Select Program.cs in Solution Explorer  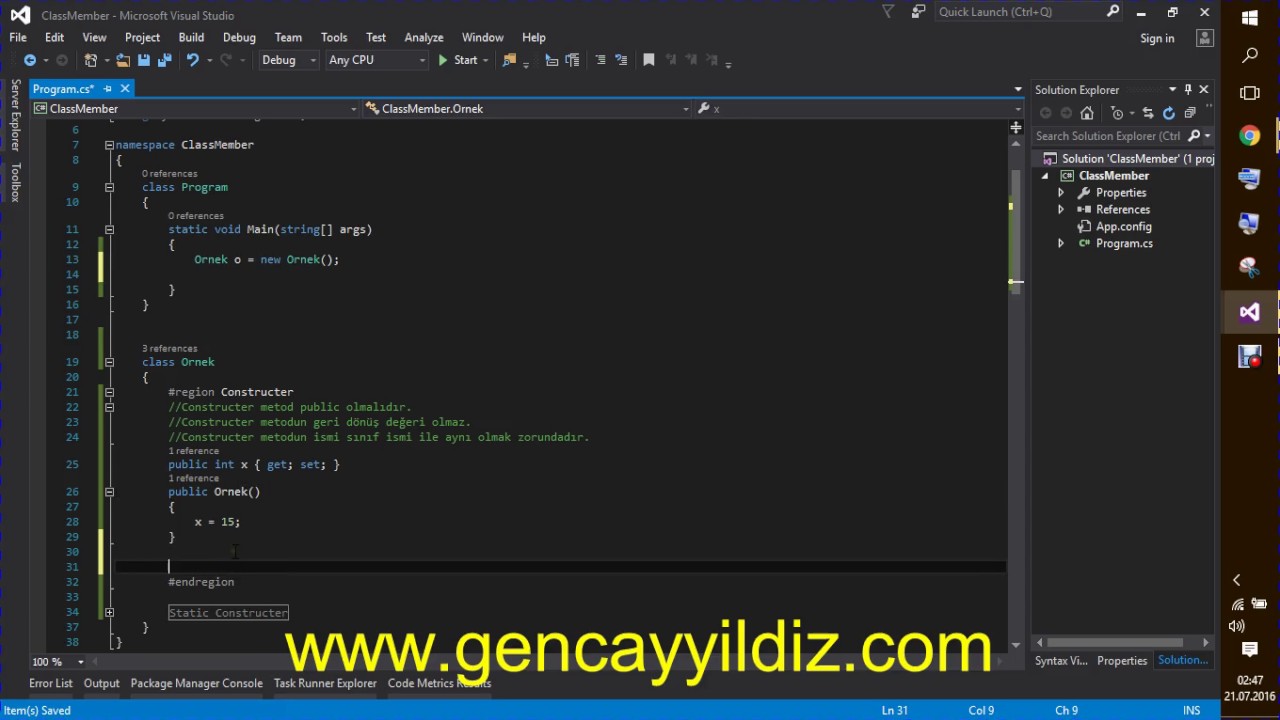(x=1124, y=244)
